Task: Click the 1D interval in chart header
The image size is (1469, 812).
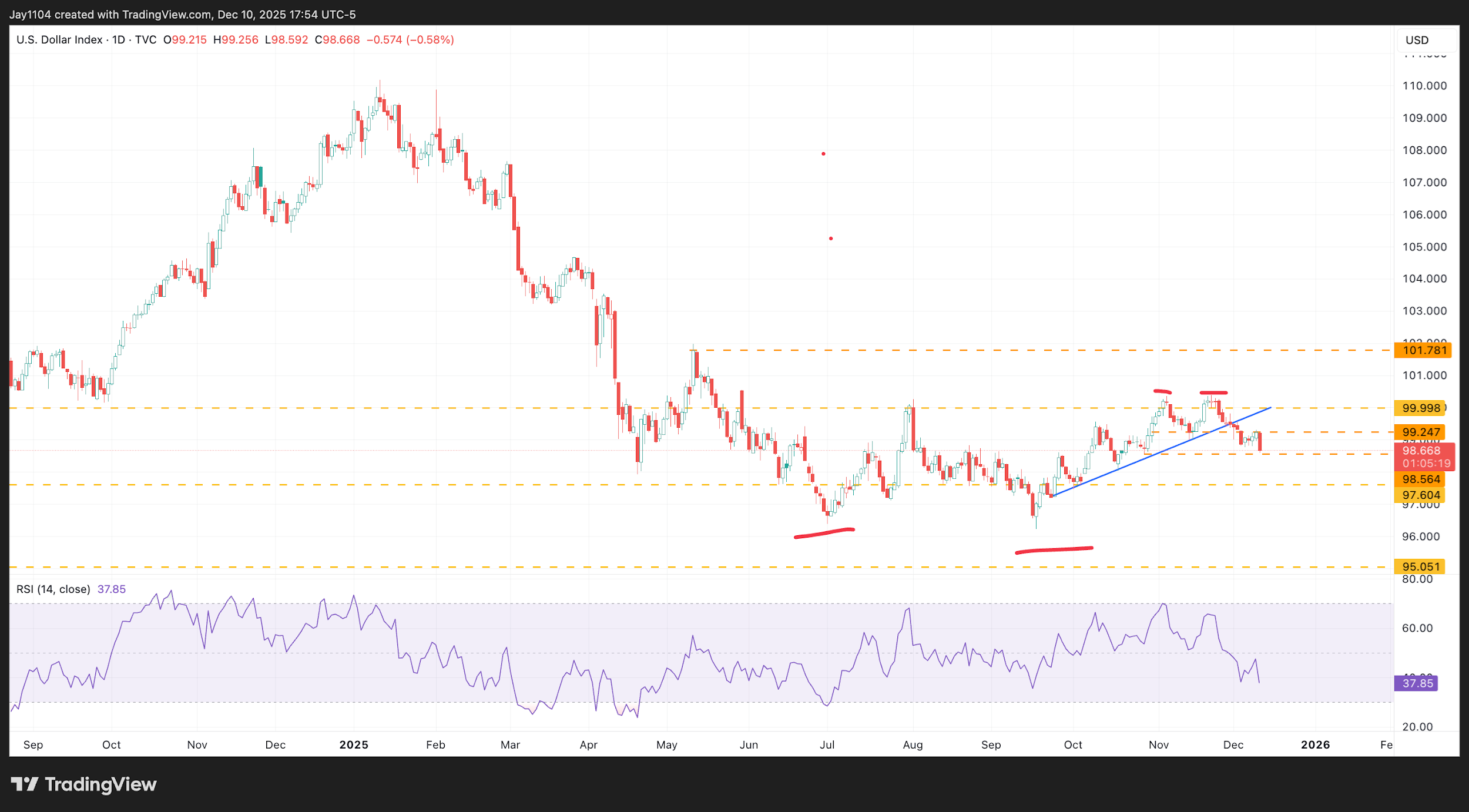Action: click(x=119, y=40)
